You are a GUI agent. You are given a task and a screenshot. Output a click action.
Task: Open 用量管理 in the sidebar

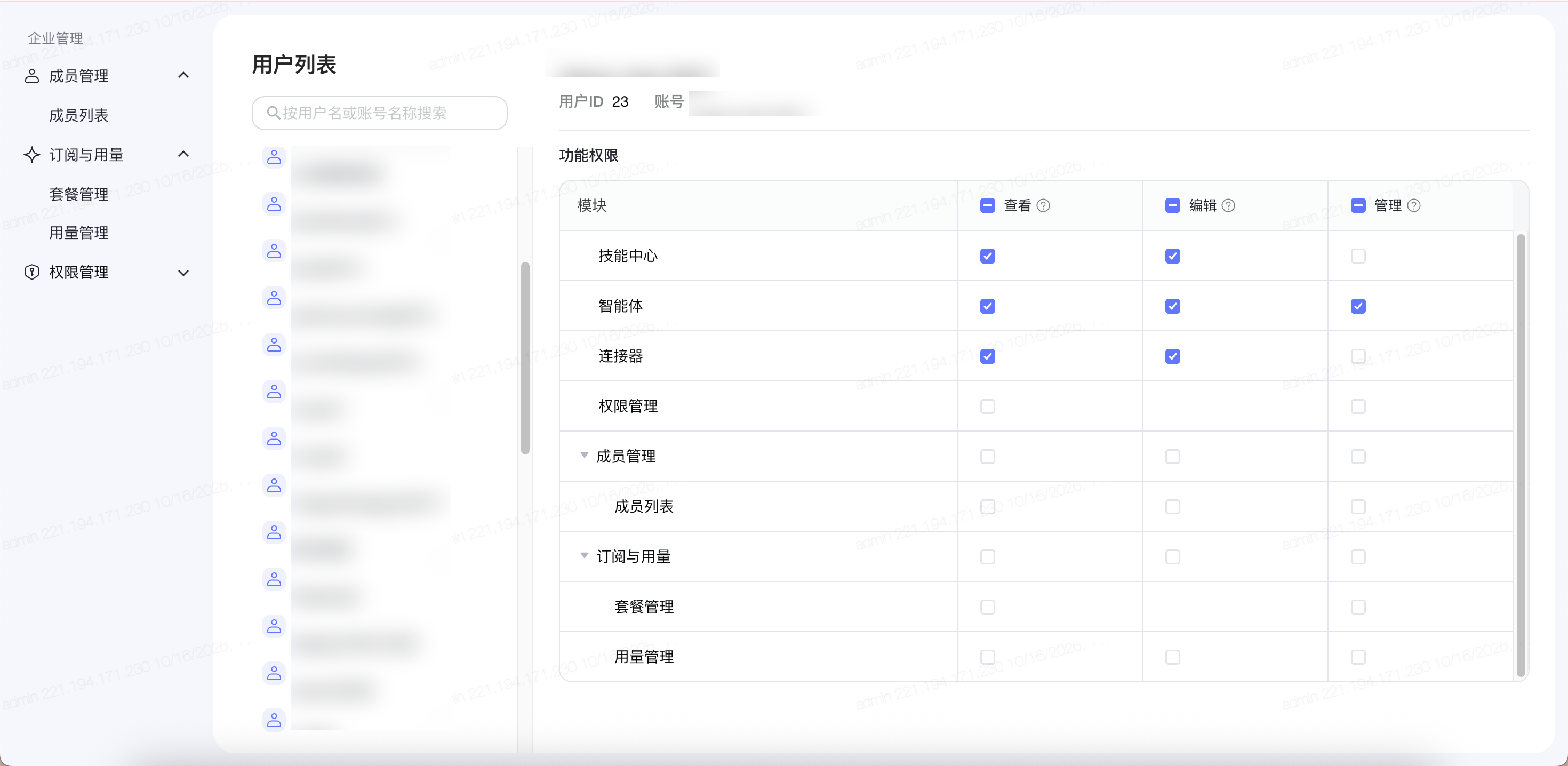pos(78,233)
